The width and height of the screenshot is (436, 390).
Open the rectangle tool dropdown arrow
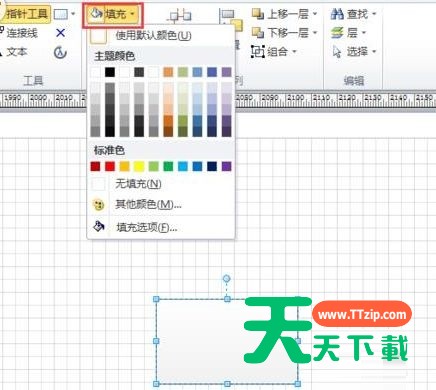[x=73, y=14]
